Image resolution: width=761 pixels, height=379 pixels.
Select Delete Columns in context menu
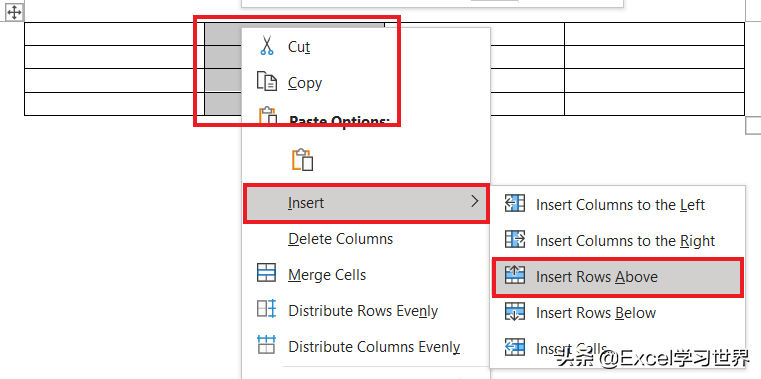[x=366, y=239]
